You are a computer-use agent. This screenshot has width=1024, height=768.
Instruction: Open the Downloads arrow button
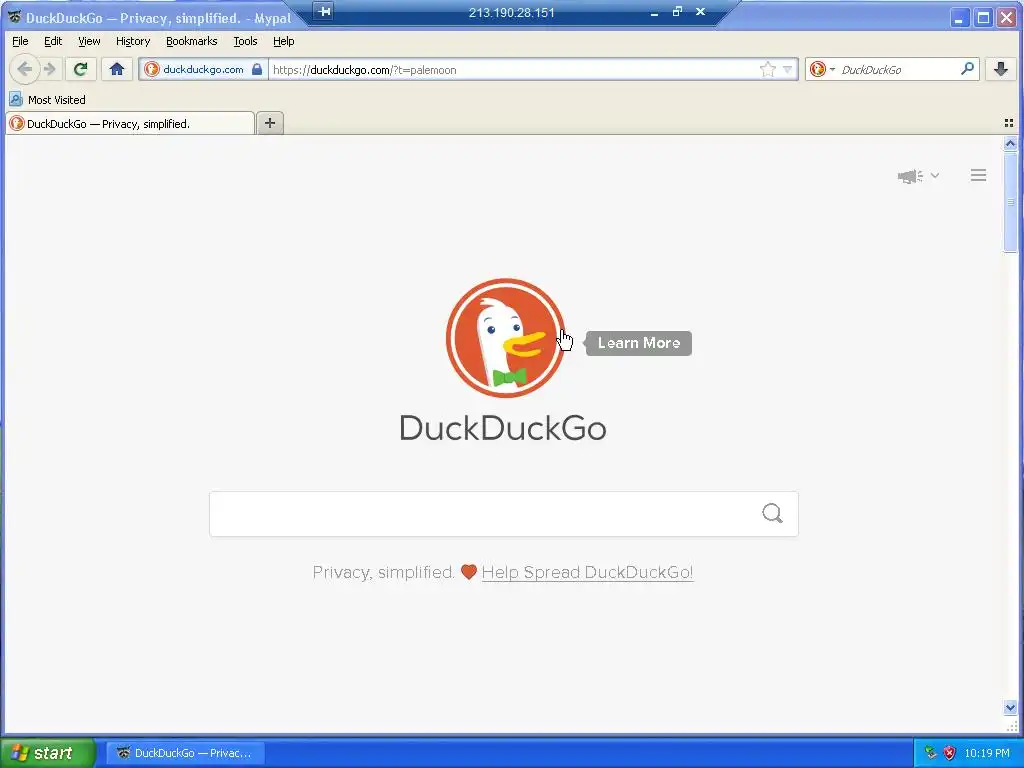click(x=1000, y=69)
